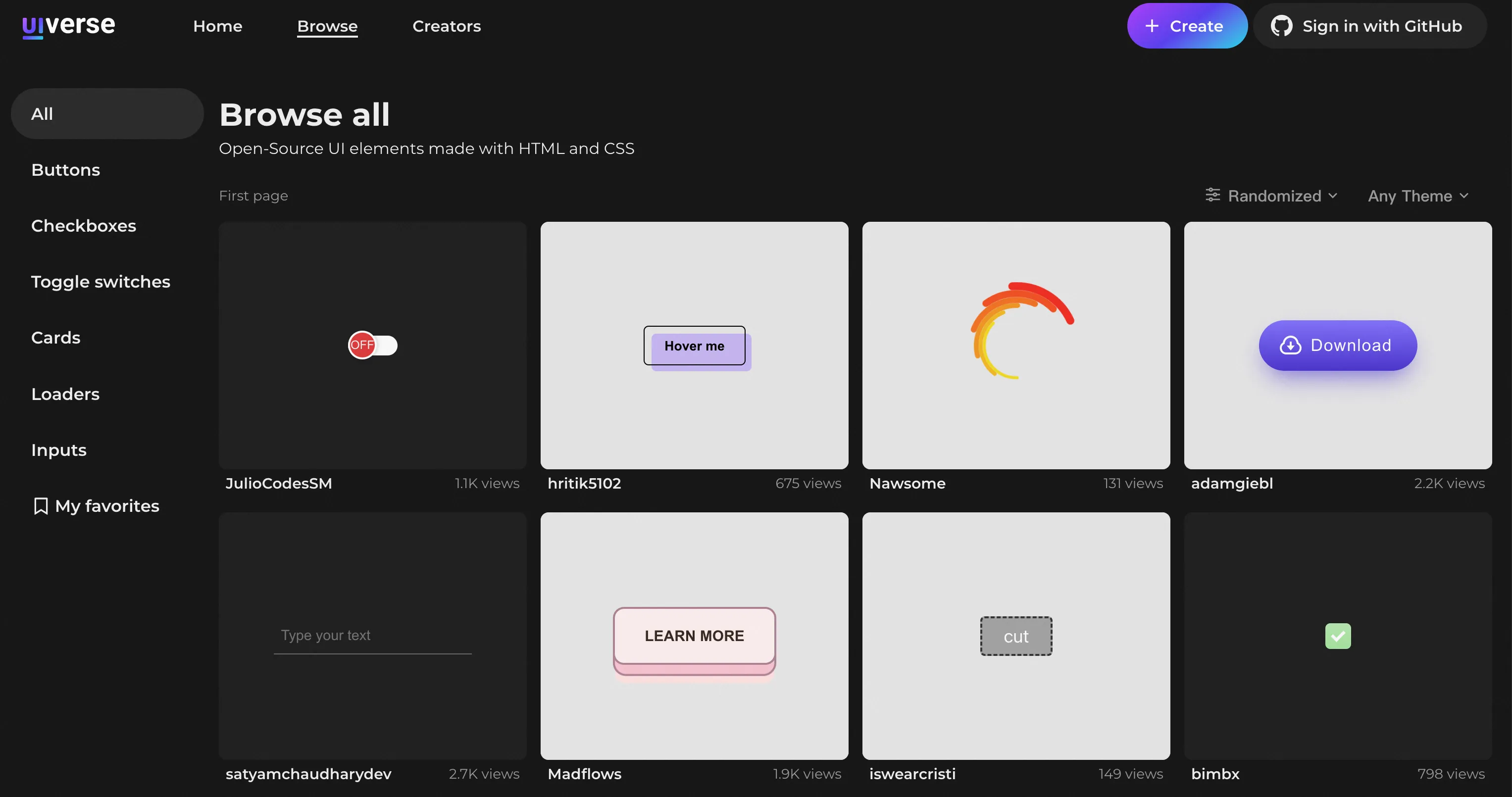The image size is (1512, 797).
Task: Click the Type your text input field
Action: tap(372, 636)
